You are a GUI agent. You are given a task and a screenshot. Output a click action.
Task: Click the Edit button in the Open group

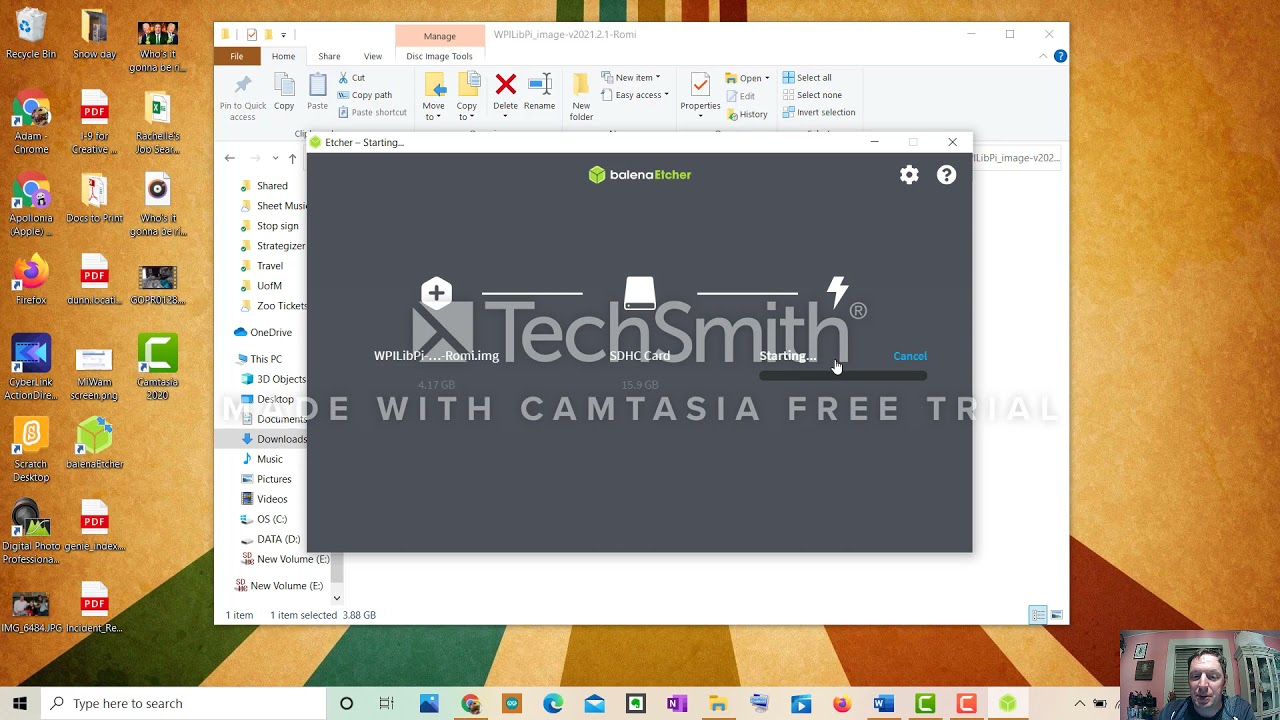point(741,96)
